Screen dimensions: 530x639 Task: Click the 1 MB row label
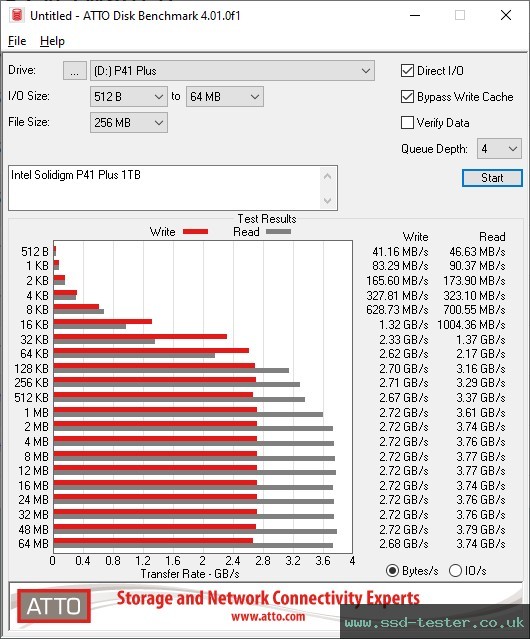tap(36, 412)
